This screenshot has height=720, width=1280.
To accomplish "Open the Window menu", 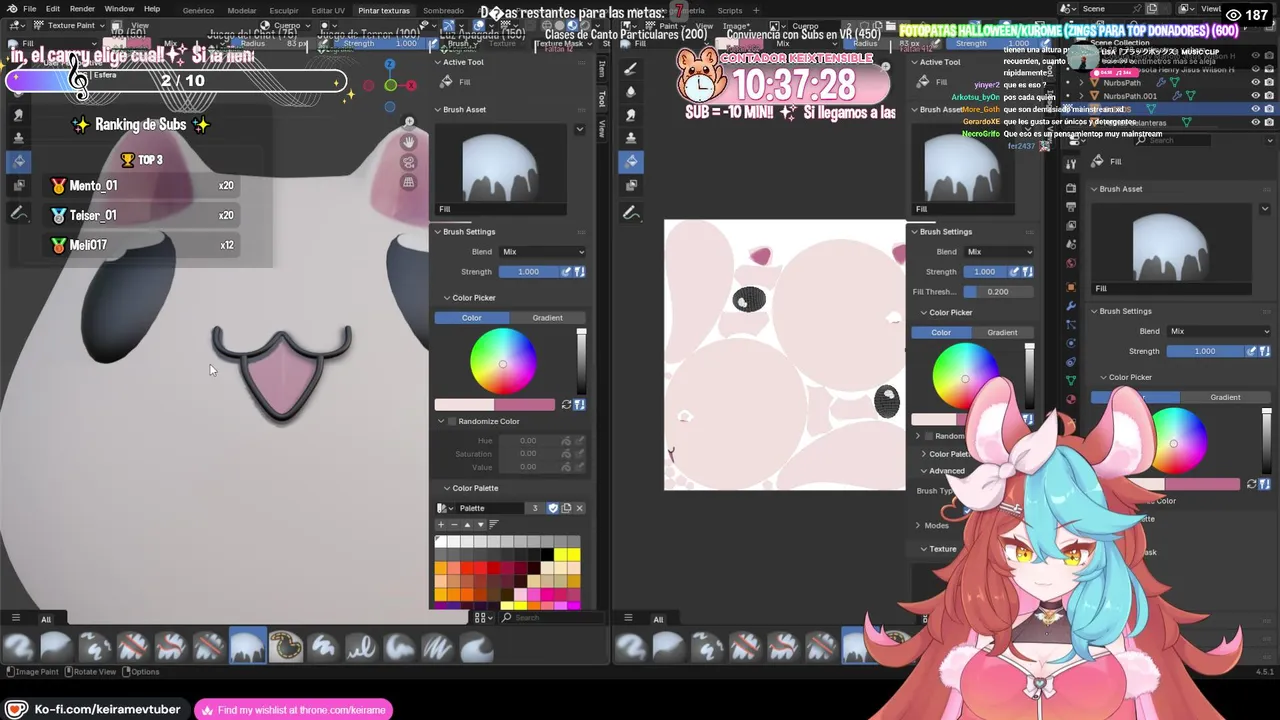I will pos(119,9).
